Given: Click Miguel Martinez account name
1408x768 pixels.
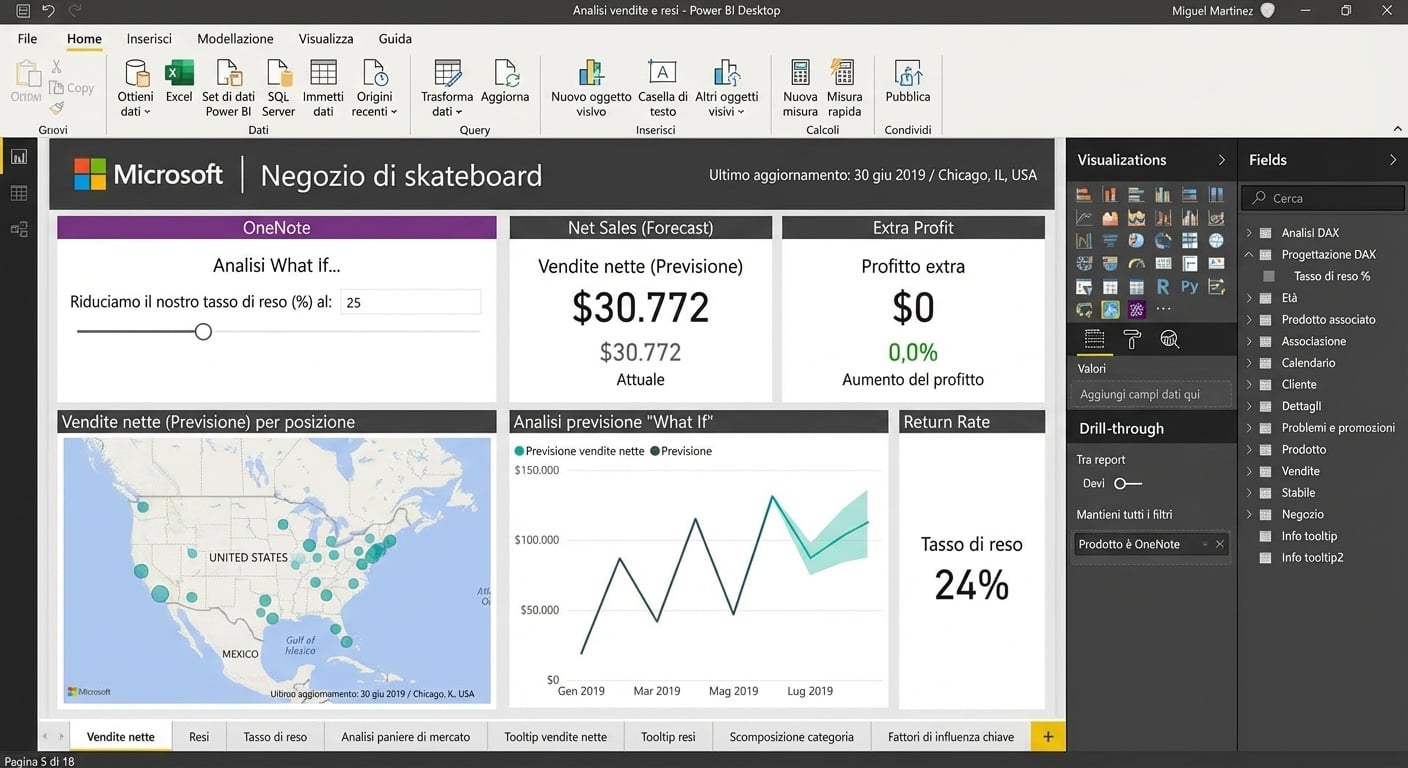Looking at the screenshot, I should (x=1212, y=11).
